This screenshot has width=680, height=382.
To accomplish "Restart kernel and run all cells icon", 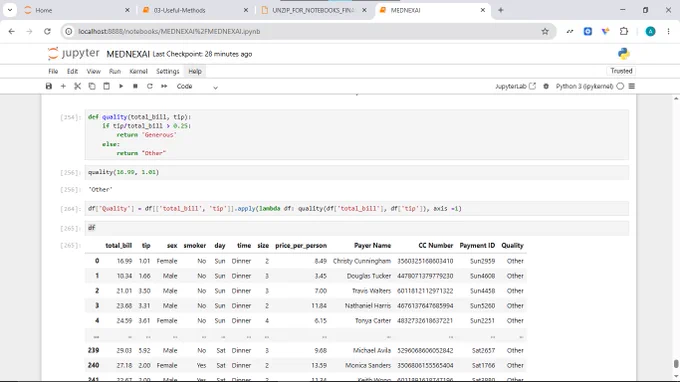I will (164, 86).
